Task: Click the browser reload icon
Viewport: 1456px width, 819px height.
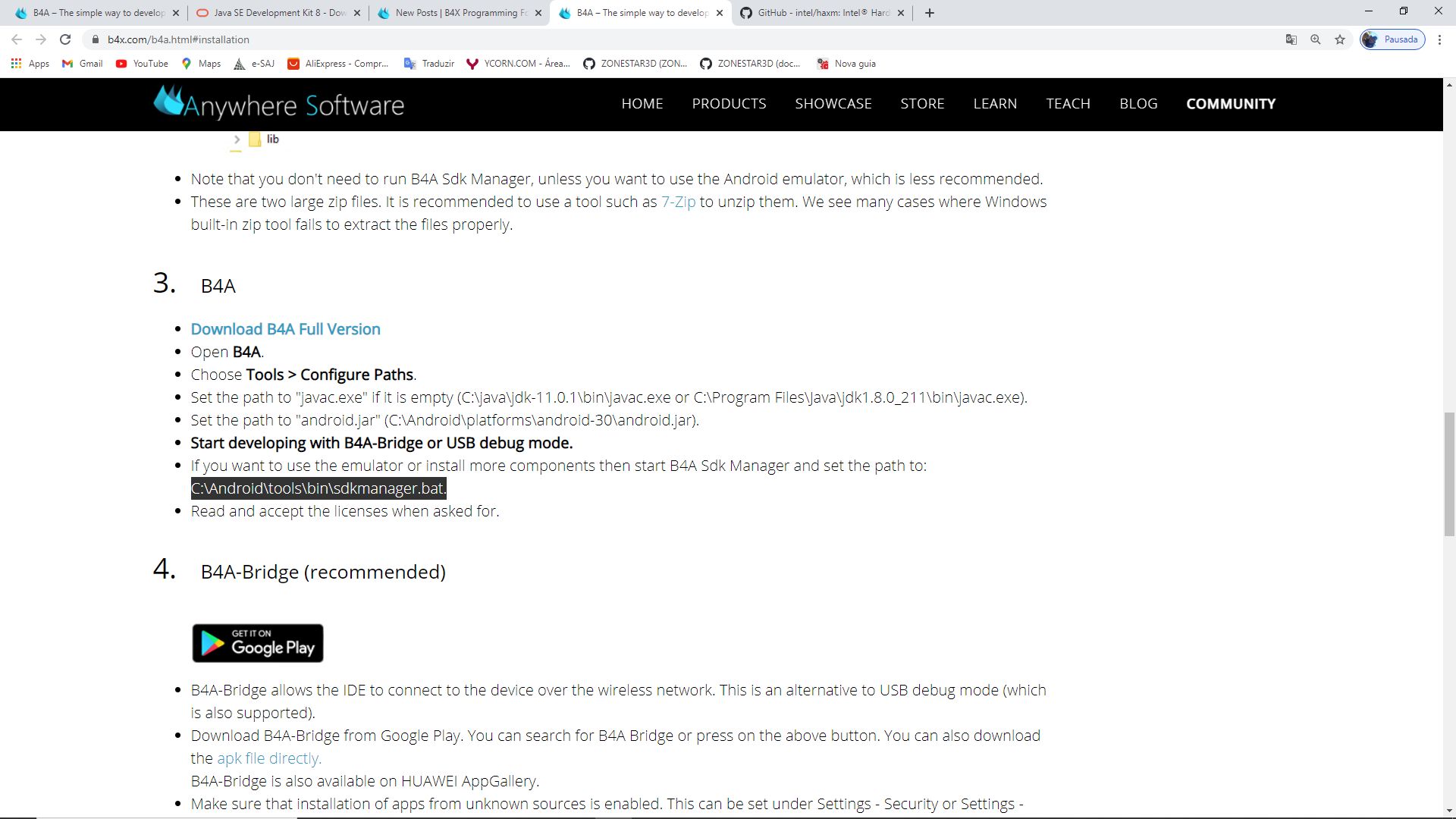Action: coord(65,39)
